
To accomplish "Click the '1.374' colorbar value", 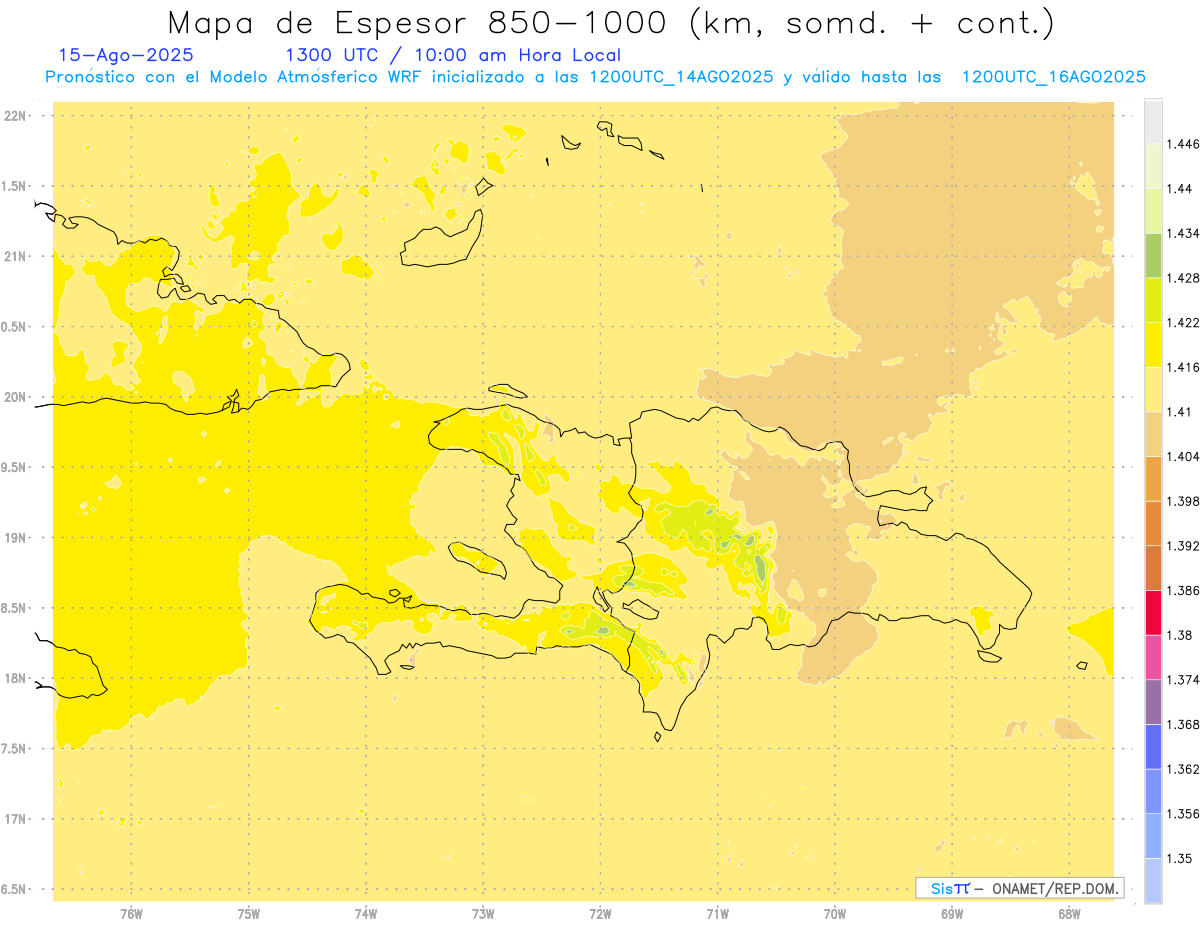I will tap(1184, 680).
